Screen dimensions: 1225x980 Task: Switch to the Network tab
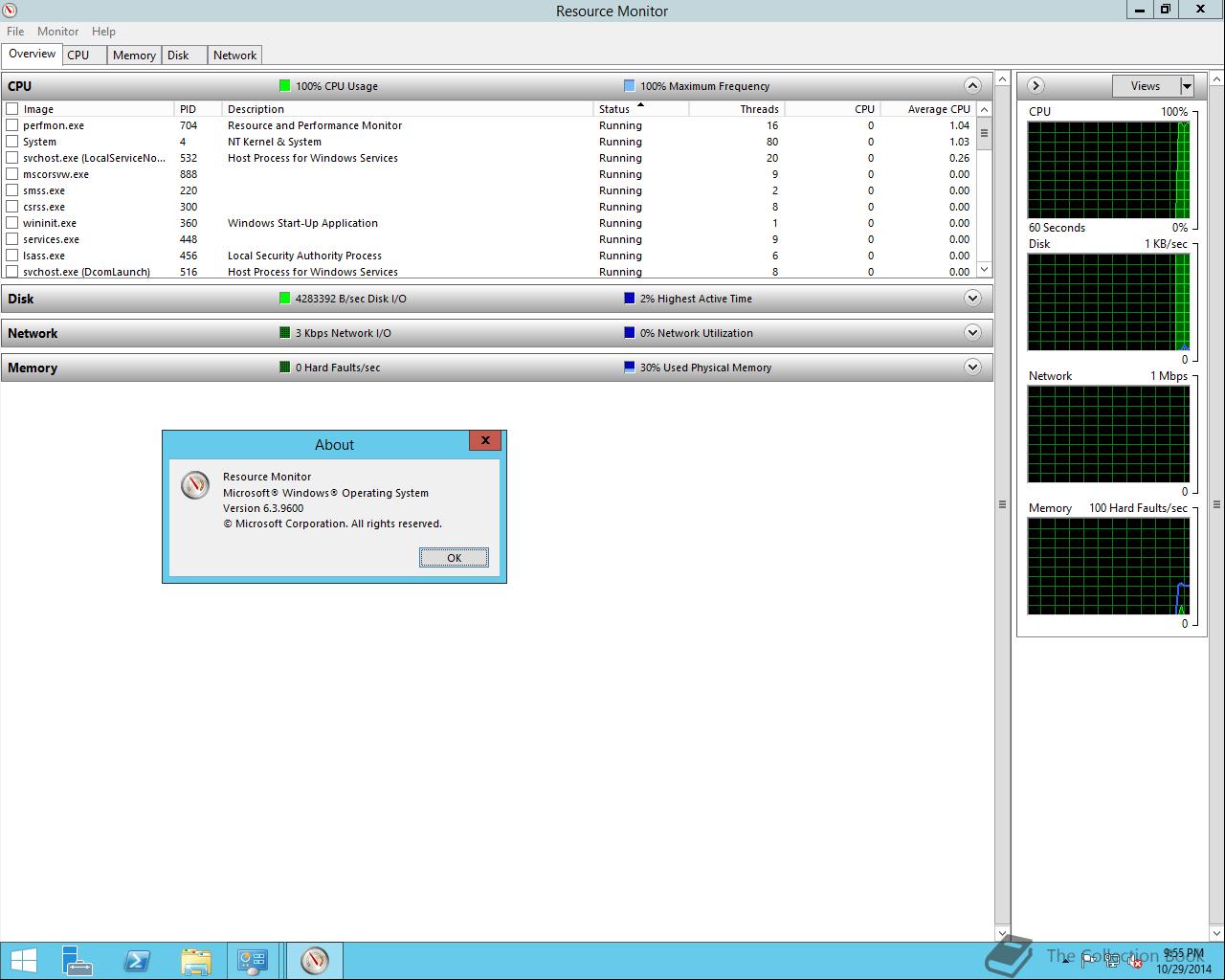[234, 56]
